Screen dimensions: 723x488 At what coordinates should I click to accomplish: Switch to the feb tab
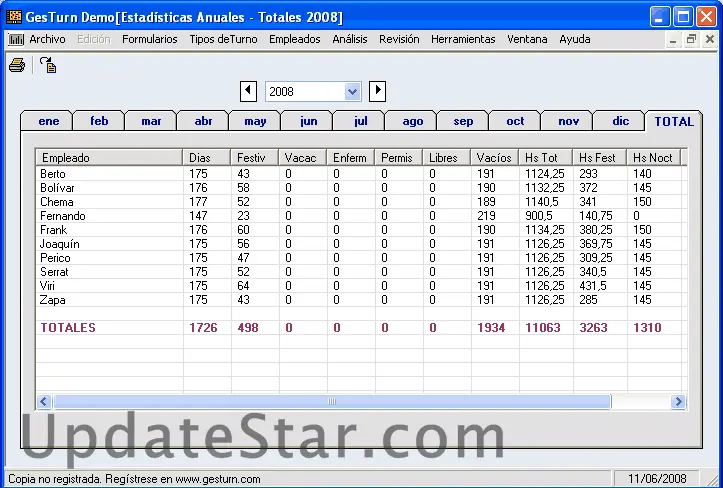tap(99, 121)
